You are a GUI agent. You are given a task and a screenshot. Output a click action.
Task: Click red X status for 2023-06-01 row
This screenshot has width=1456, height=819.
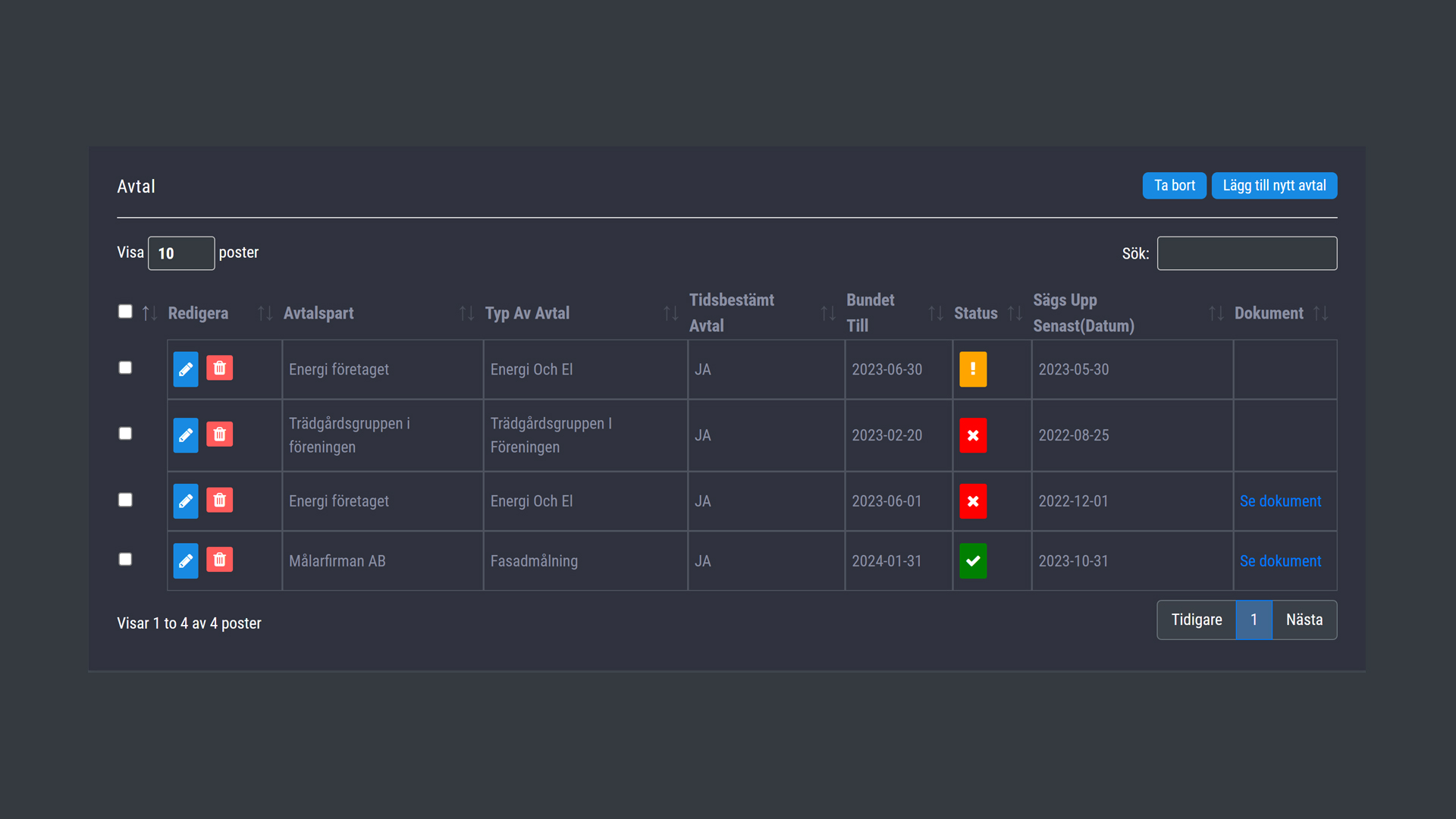point(973,501)
